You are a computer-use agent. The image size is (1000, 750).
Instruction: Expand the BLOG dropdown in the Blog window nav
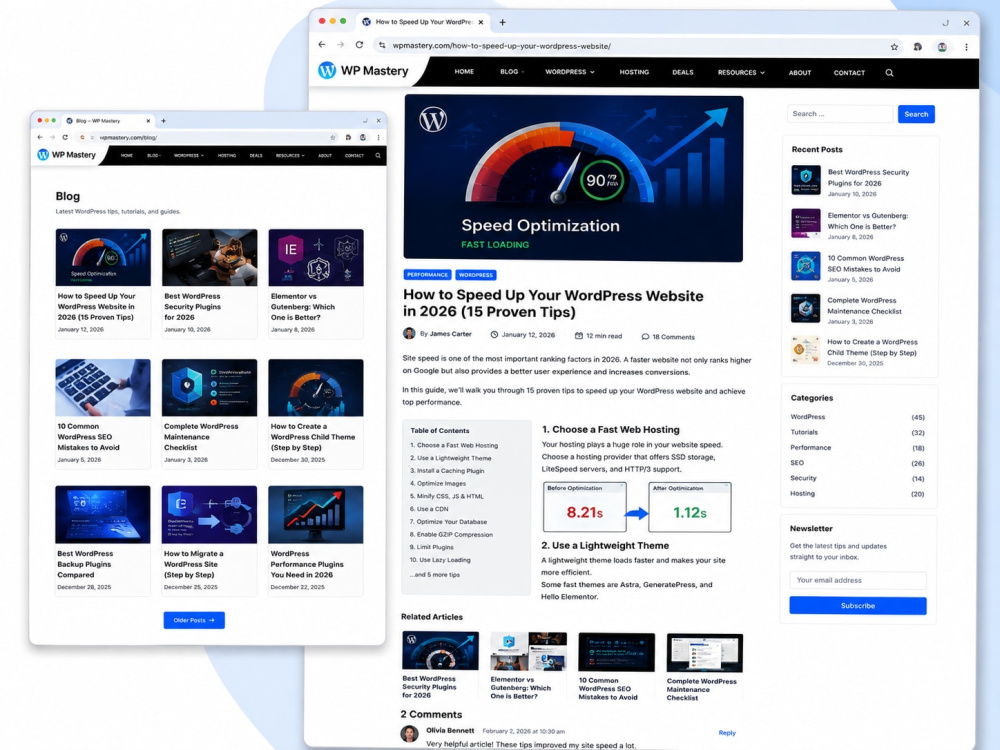154,156
